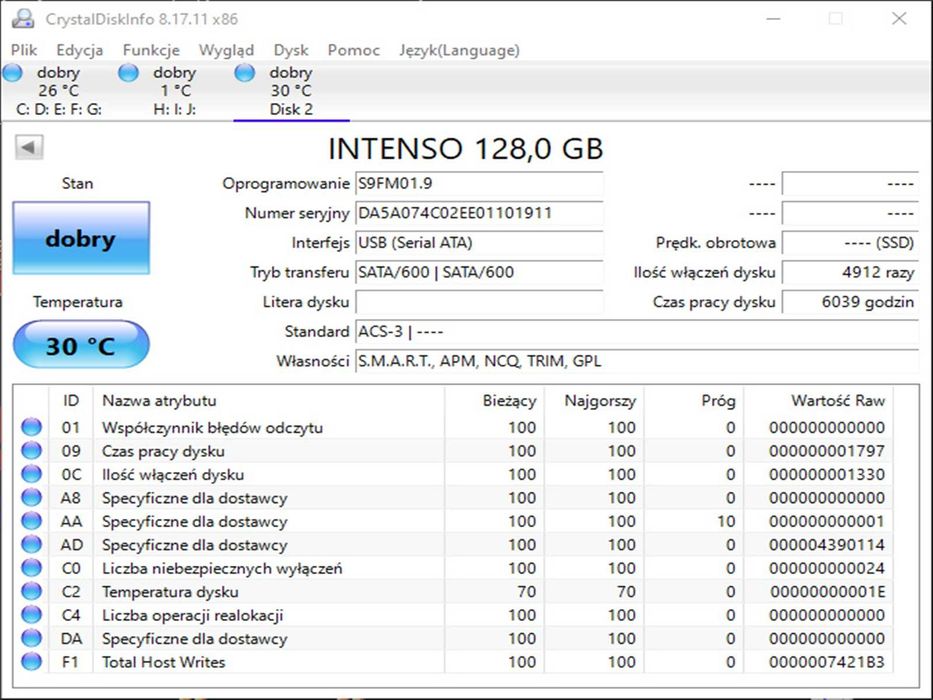Click status orb for H: I: J: disk
This screenshot has width=933, height=700.
coord(128,73)
